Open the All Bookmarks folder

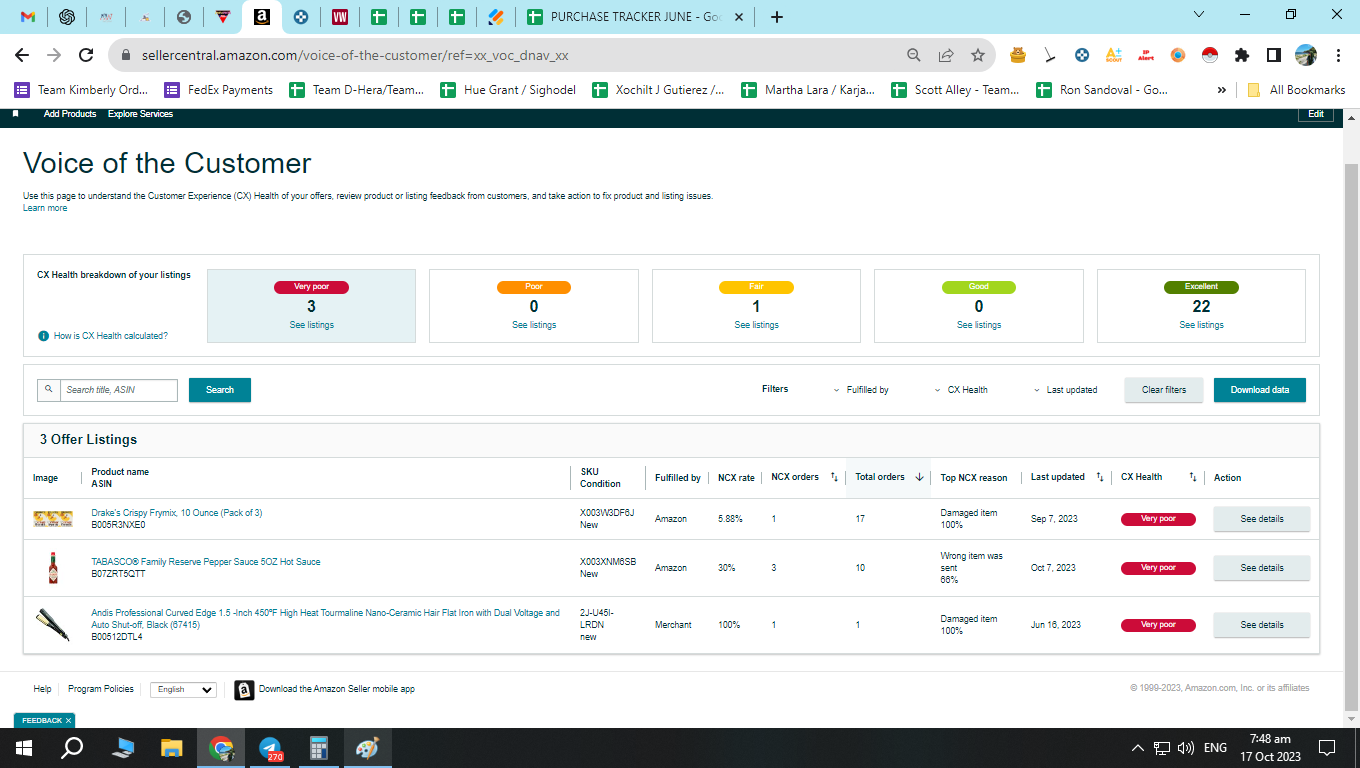pyautogui.click(x=1296, y=90)
